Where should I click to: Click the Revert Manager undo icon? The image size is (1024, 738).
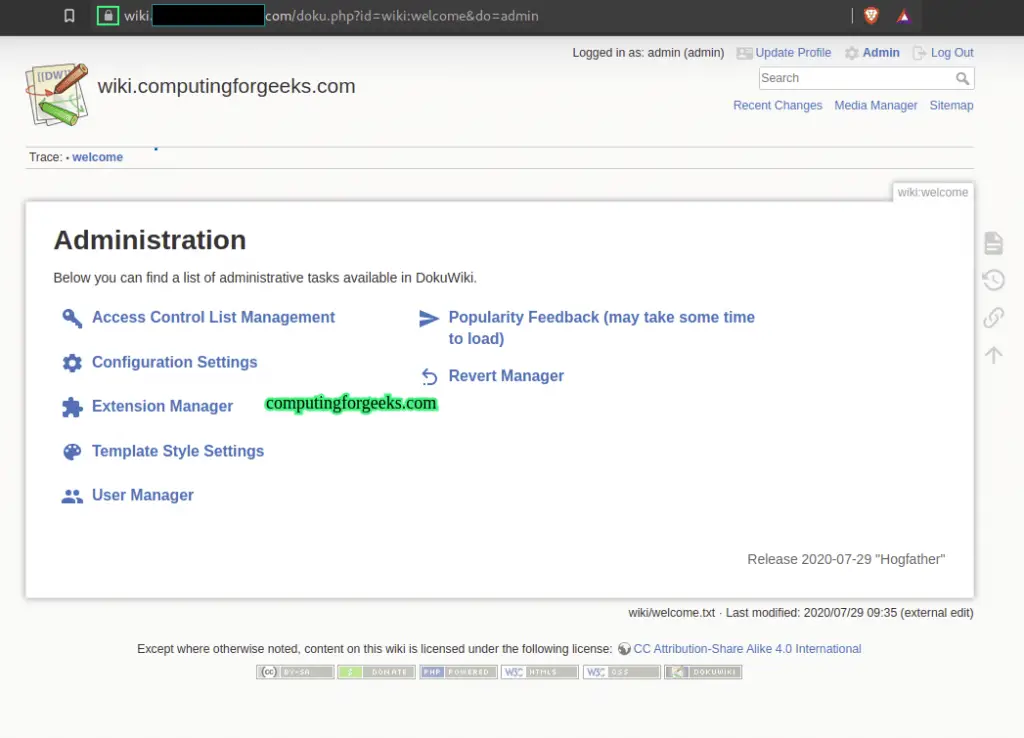(429, 377)
